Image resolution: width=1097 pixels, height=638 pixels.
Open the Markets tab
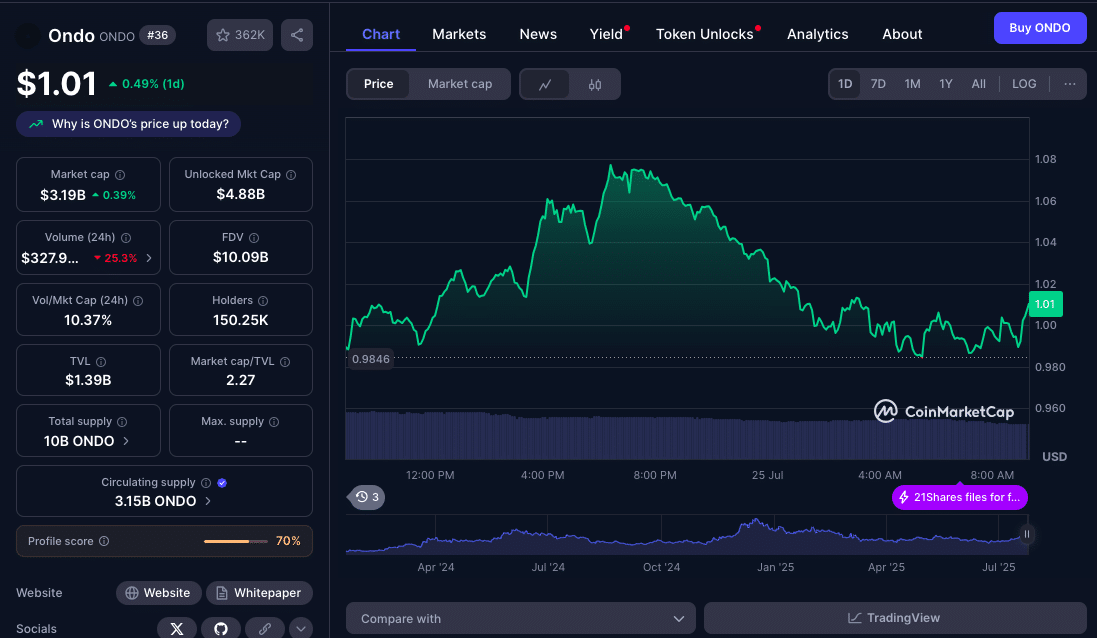click(459, 34)
